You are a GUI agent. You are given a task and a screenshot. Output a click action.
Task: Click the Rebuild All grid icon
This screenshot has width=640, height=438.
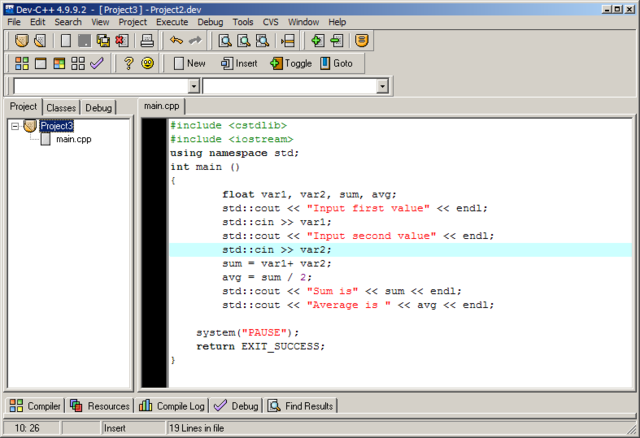coord(78,63)
